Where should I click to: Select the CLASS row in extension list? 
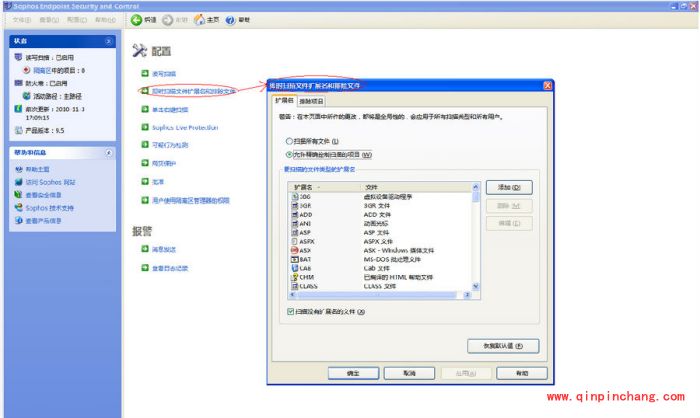380,286
